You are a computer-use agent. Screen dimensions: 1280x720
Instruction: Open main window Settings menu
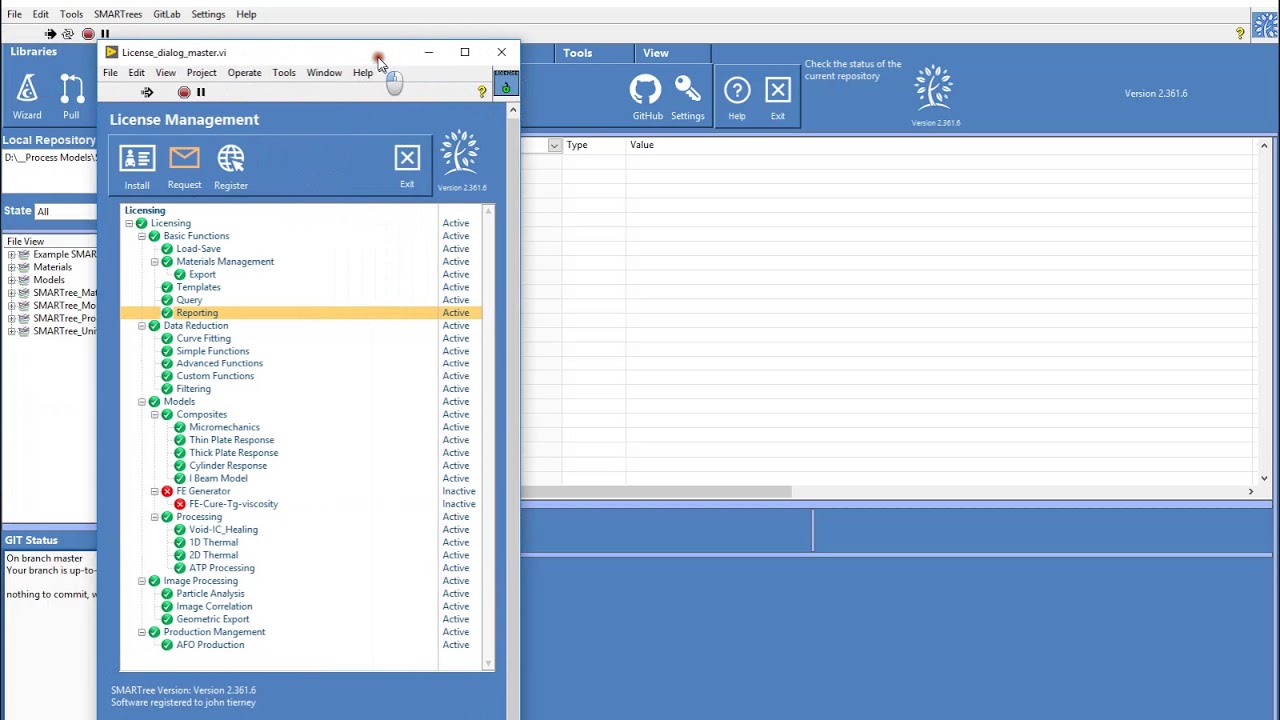click(208, 14)
